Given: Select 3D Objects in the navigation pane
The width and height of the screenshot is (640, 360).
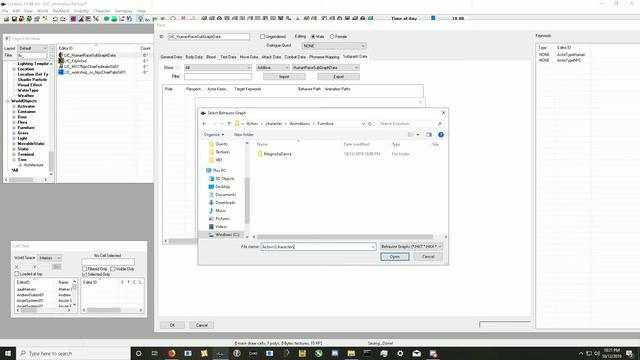Looking at the screenshot, I should click(x=225, y=178).
